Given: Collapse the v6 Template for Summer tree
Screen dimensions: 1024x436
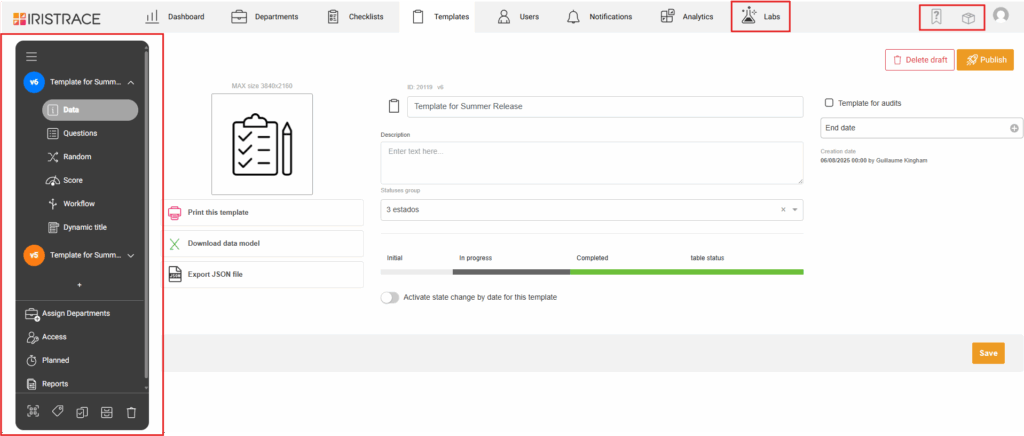Looking at the screenshot, I should click(131, 82).
